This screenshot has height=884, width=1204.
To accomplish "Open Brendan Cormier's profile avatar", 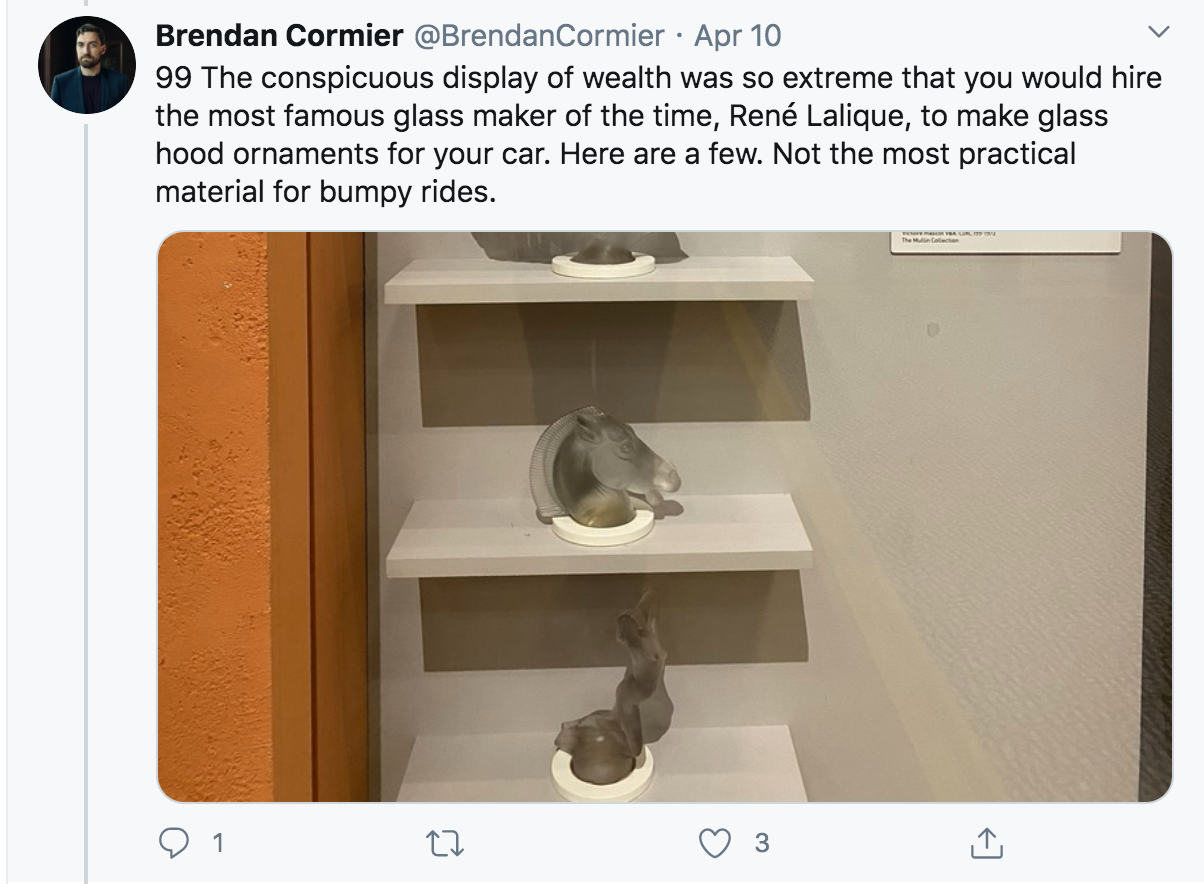I will click(87, 64).
